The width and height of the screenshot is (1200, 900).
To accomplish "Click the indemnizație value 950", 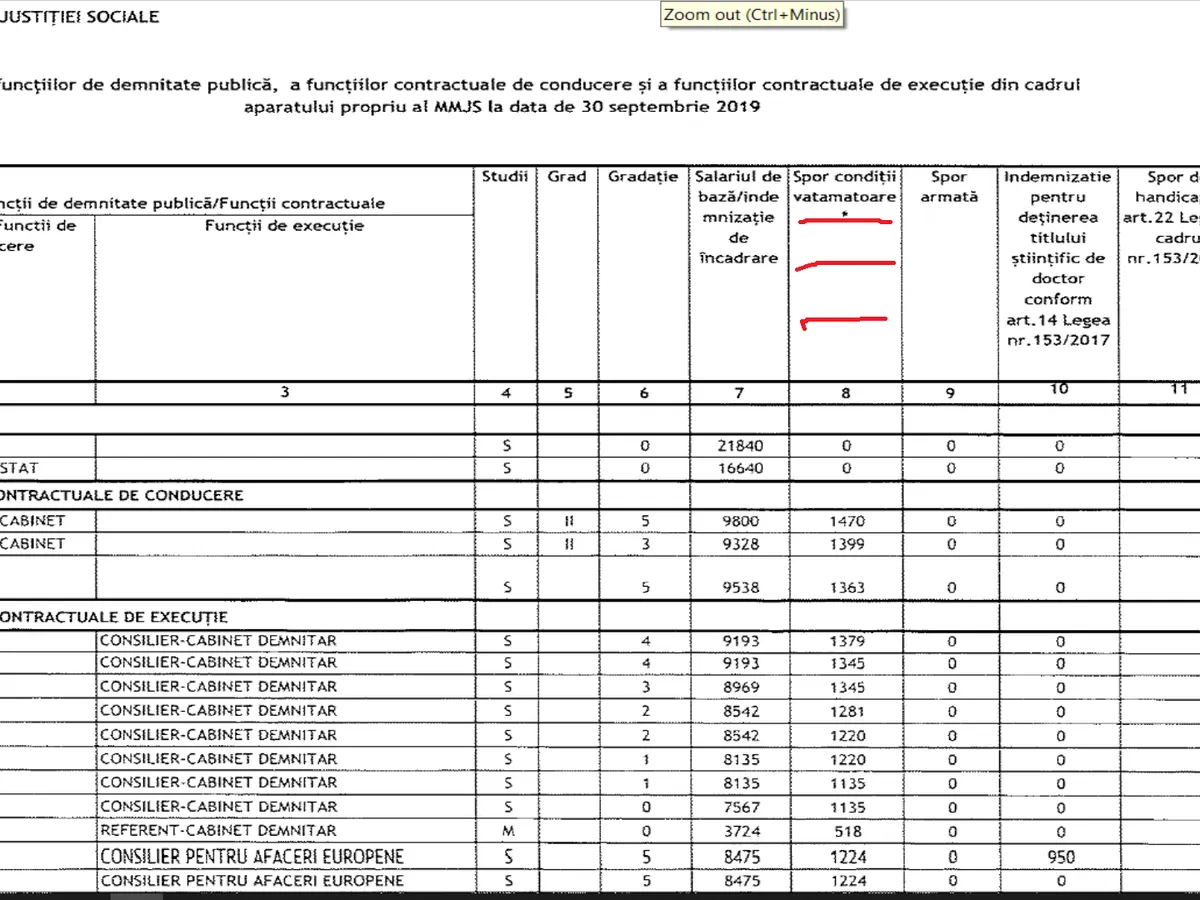I will 1059,857.
